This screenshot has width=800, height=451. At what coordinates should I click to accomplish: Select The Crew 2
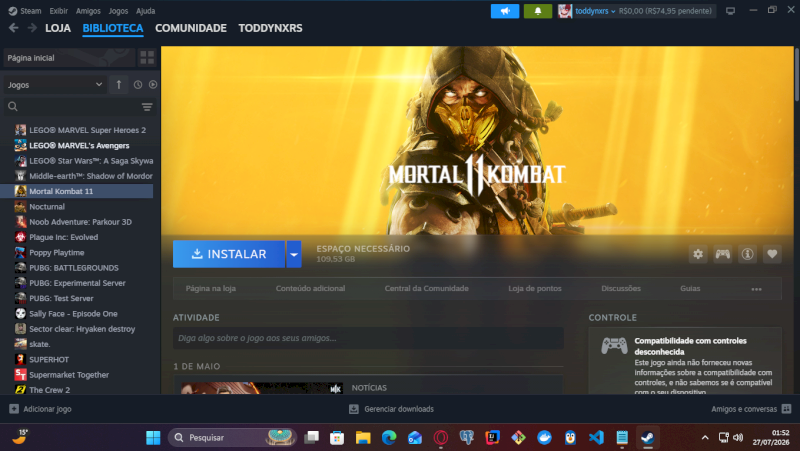(x=79, y=390)
